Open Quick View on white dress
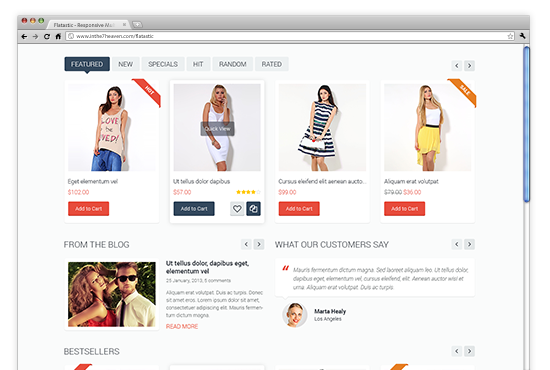Screen dimensions: 550x370 tap(217, 129)
